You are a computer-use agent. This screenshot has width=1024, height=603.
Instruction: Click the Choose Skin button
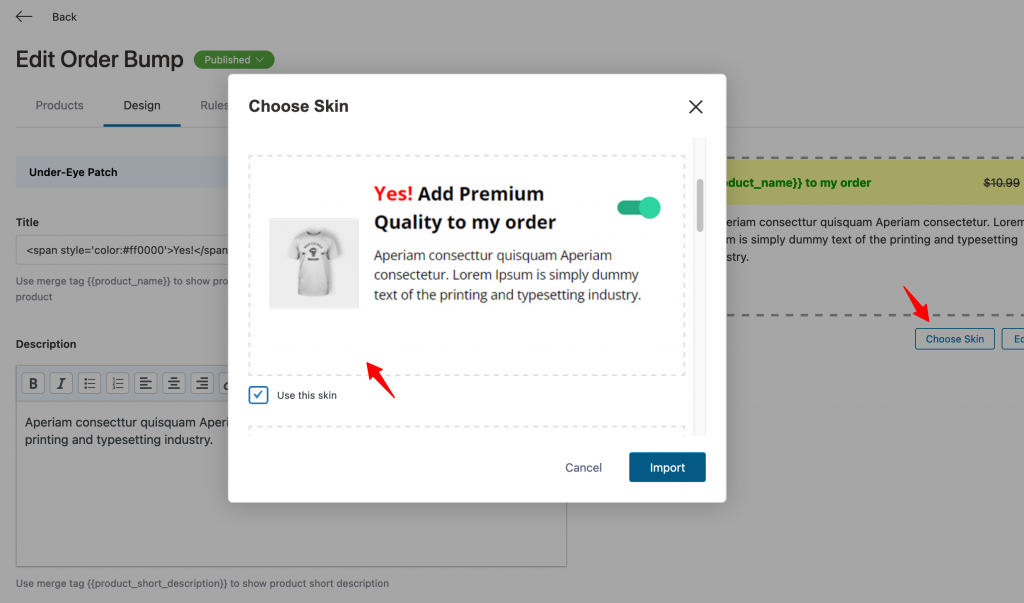point(954,339)
